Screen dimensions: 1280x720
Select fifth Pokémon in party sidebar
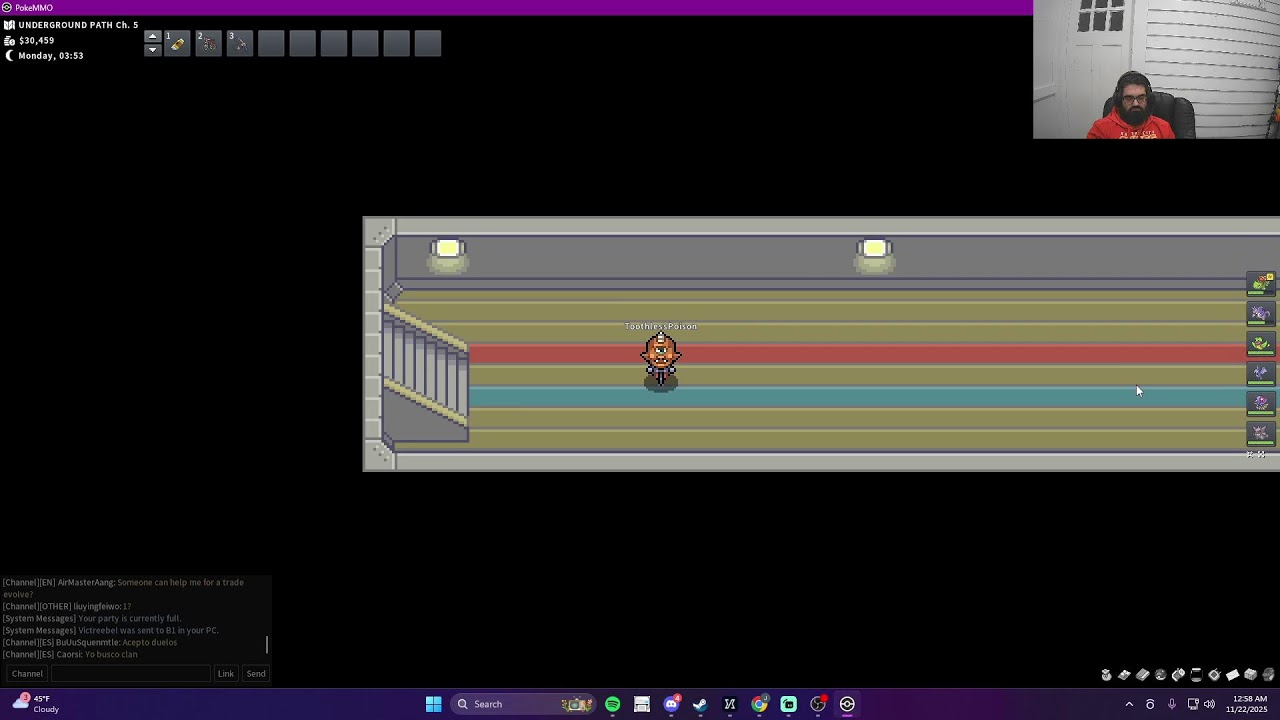pyautogui.click(x=1260, y=404)
